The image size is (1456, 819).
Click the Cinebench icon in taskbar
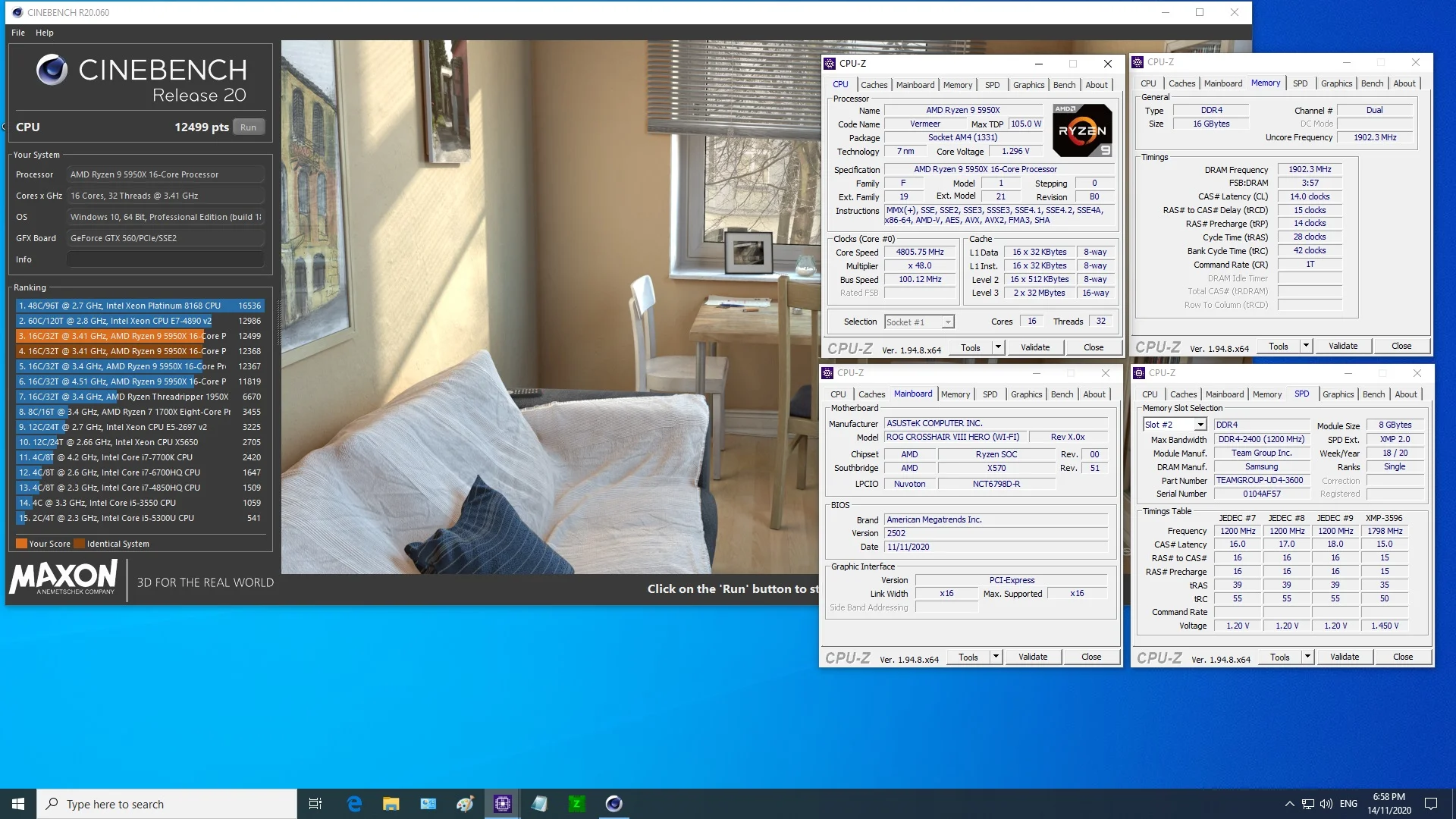point(614,804)
